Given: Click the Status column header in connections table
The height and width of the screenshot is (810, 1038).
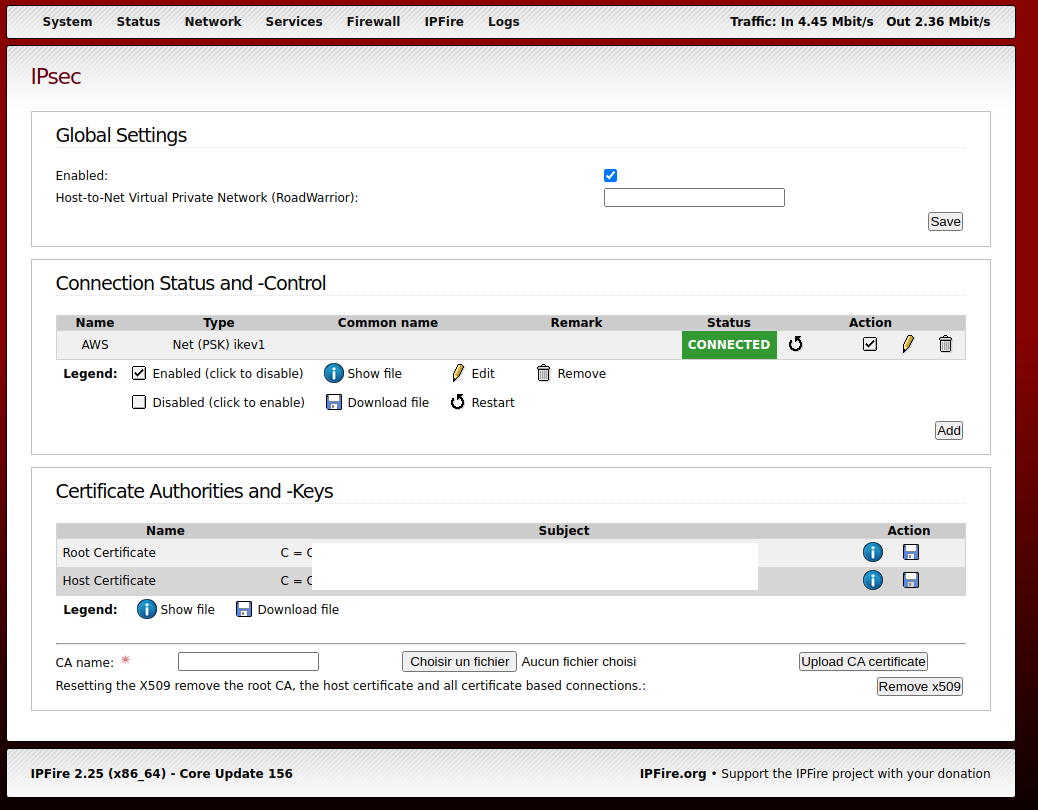Looking at the screenshot, I should 729,322.
